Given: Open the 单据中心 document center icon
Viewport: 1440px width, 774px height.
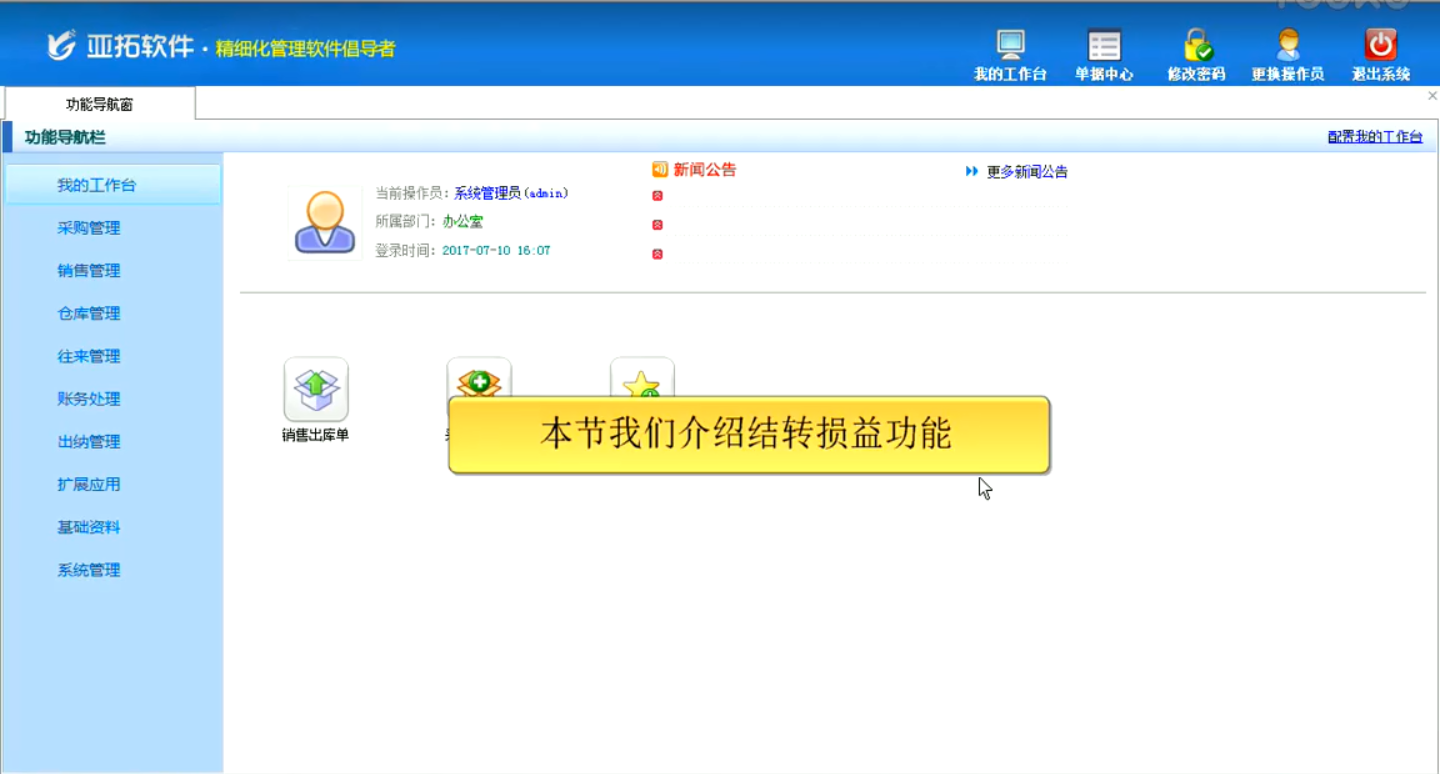Looking at the screenshot, I should coord(1104,46).
